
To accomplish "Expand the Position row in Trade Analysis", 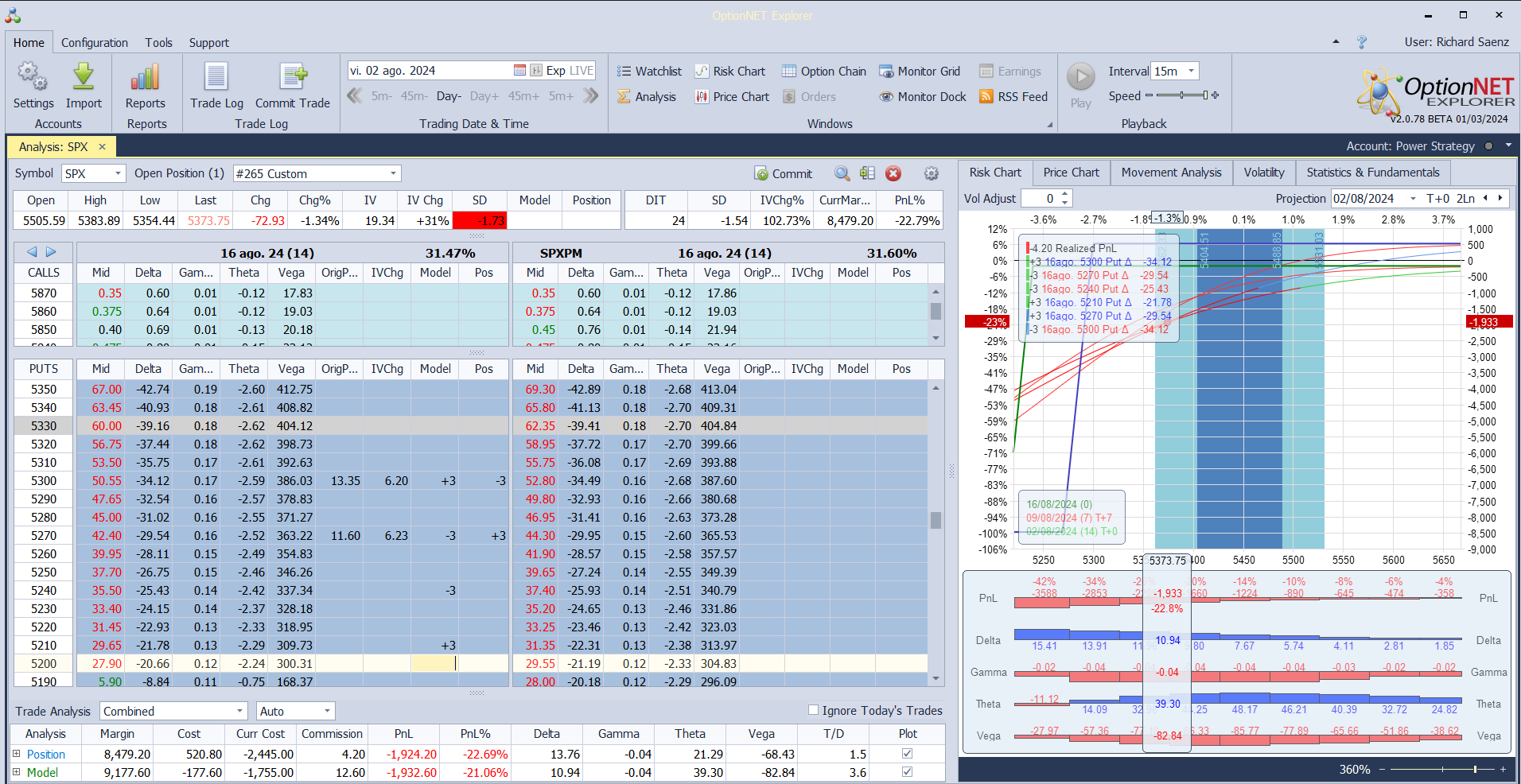I will tap(16, 754).
